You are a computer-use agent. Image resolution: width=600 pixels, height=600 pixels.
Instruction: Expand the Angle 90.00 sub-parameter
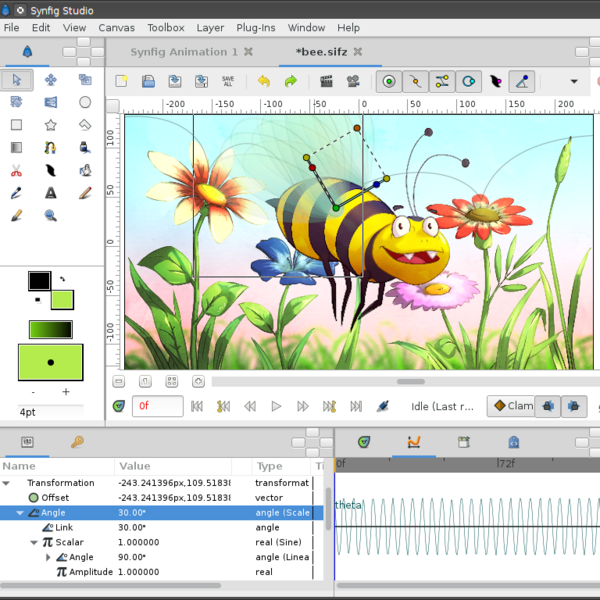[48, 557]
